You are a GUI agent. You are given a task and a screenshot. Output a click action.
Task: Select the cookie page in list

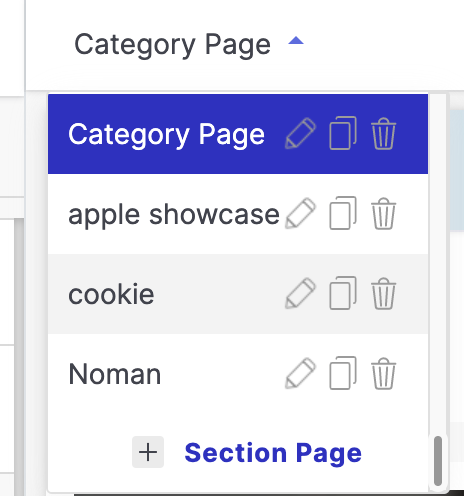(x=238, y=294)
